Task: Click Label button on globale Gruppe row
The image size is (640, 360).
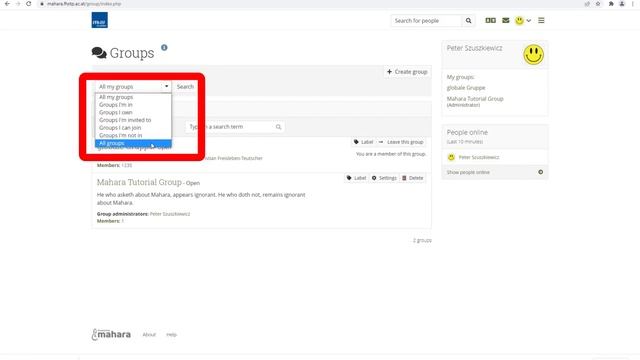Action: (363, 142)
